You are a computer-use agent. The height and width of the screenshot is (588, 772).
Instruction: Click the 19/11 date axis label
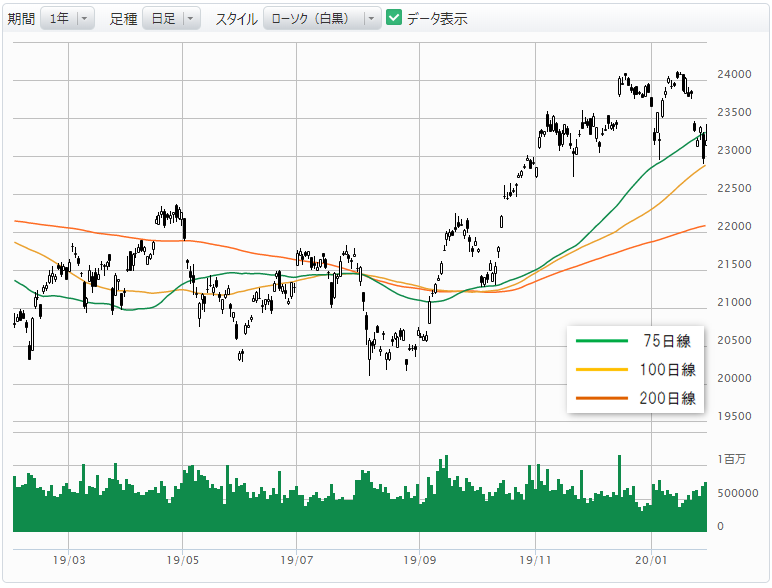pyautogui.click(x=535, y=560)
